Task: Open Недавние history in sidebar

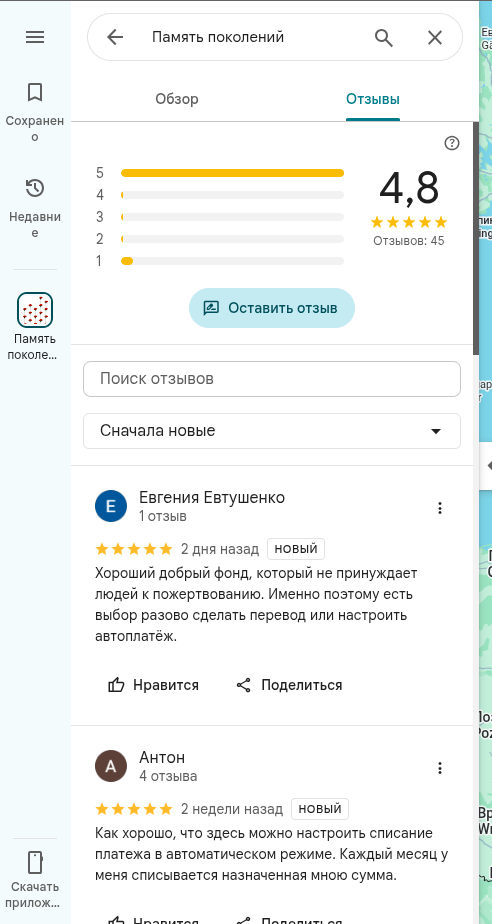Action: pyautogui.click(x=35, y=208)
